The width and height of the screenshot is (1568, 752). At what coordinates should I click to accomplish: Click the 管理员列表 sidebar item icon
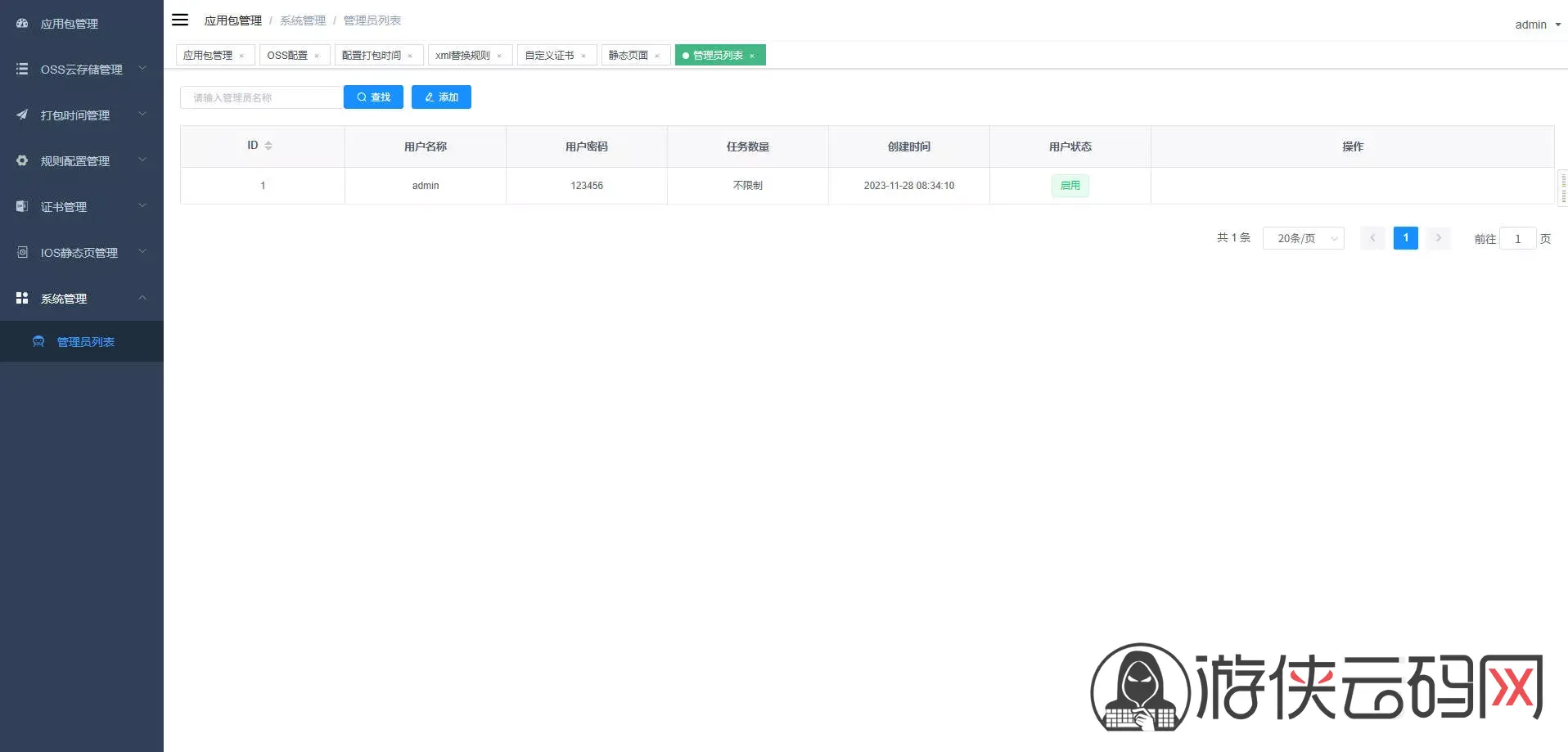[38, 342]
